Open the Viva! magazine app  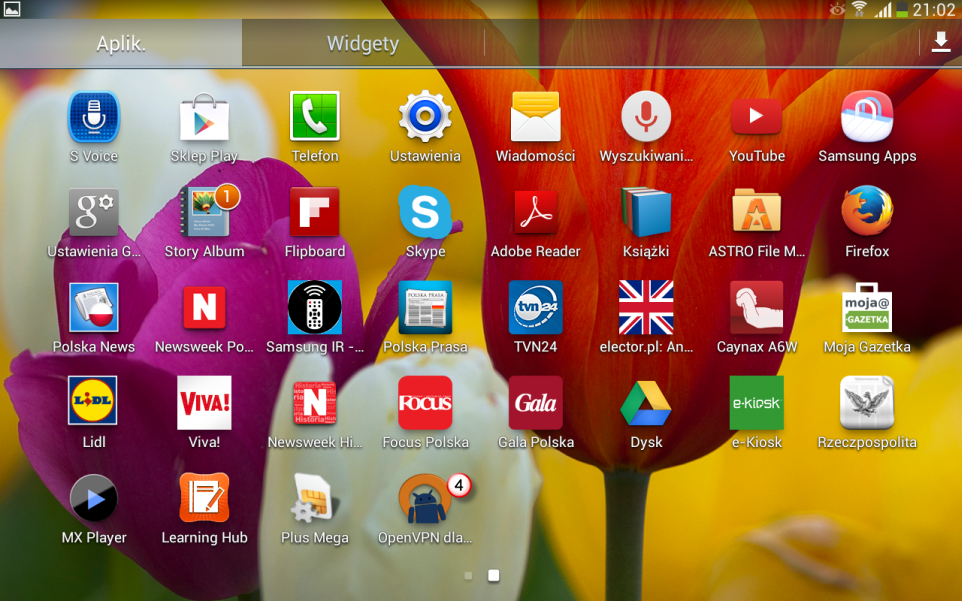[204, 403]
